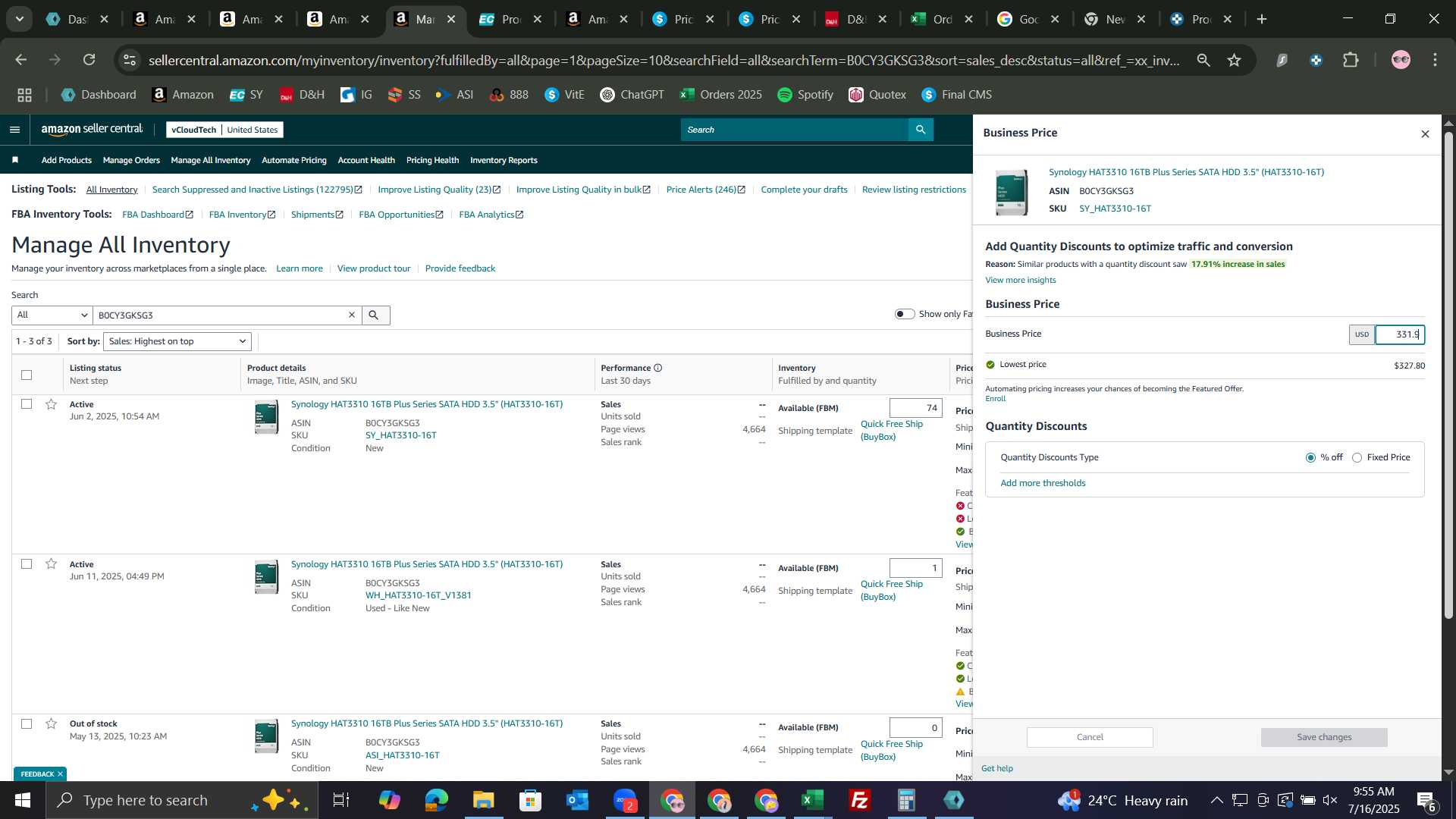Open the browser tab search dropdown
This screenshot has height=819, width=1456.
[x=19, y=20]
